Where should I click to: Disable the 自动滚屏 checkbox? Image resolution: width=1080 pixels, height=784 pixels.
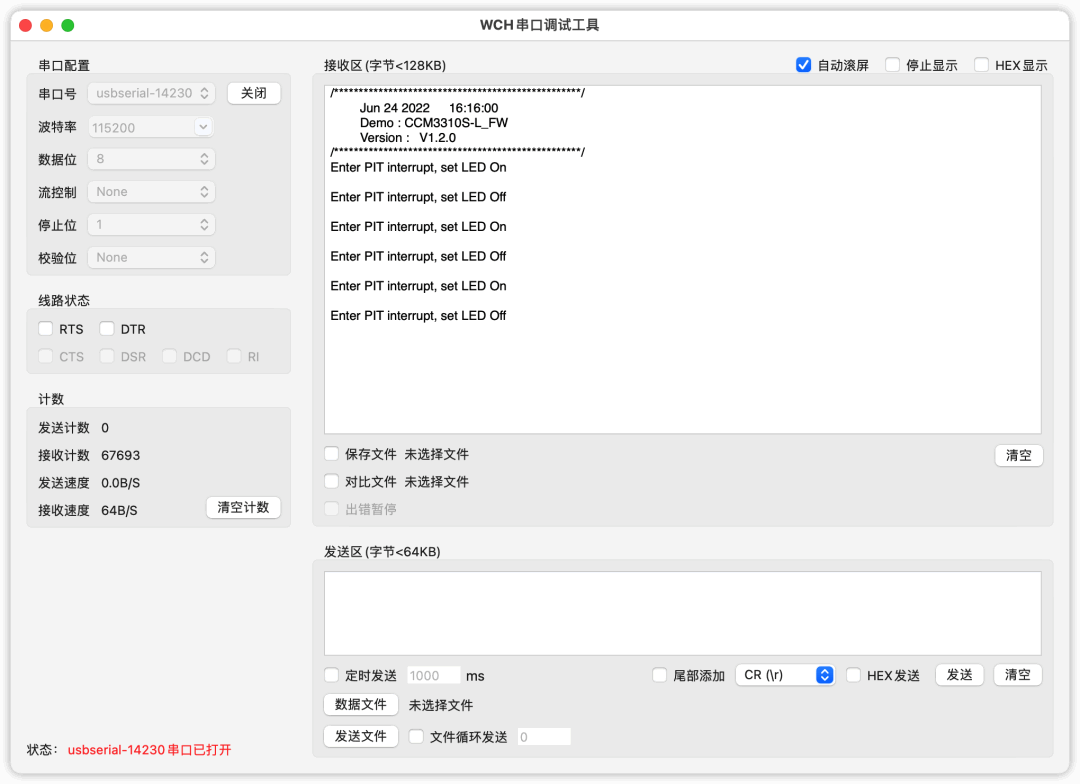point(803,65)
